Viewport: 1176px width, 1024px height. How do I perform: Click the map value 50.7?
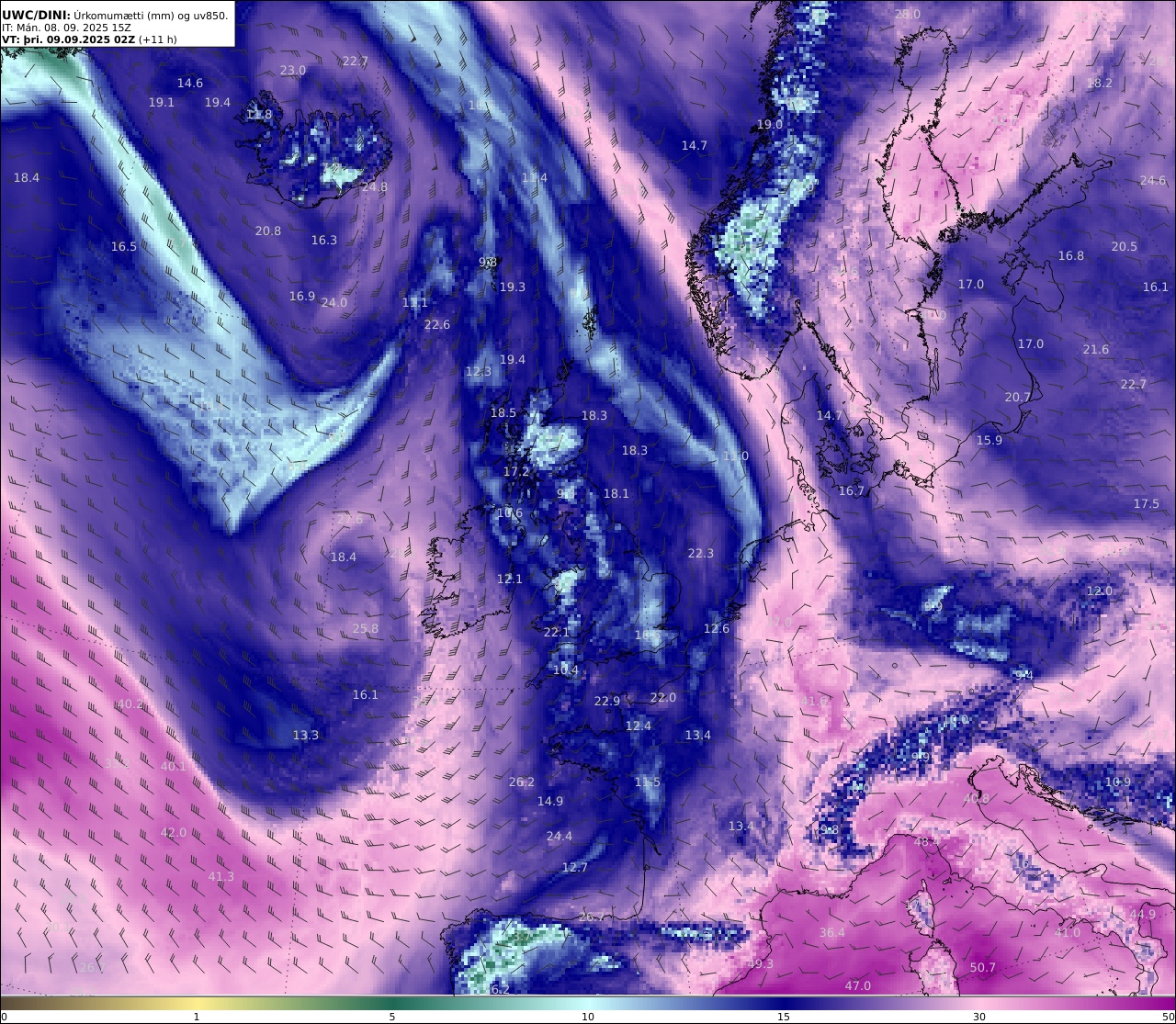coord(983,968)
